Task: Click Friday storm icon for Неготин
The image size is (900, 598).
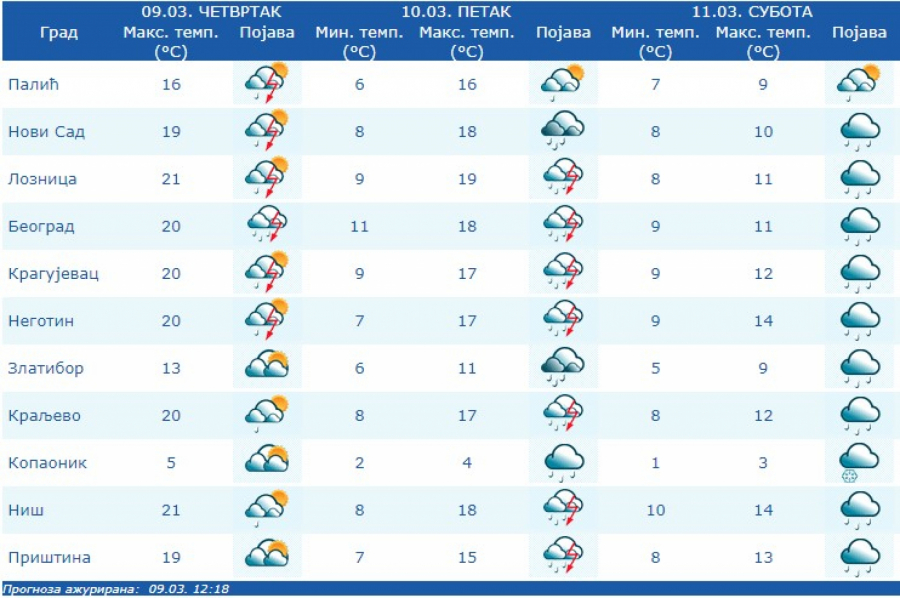Action: (x=563, y=321)
